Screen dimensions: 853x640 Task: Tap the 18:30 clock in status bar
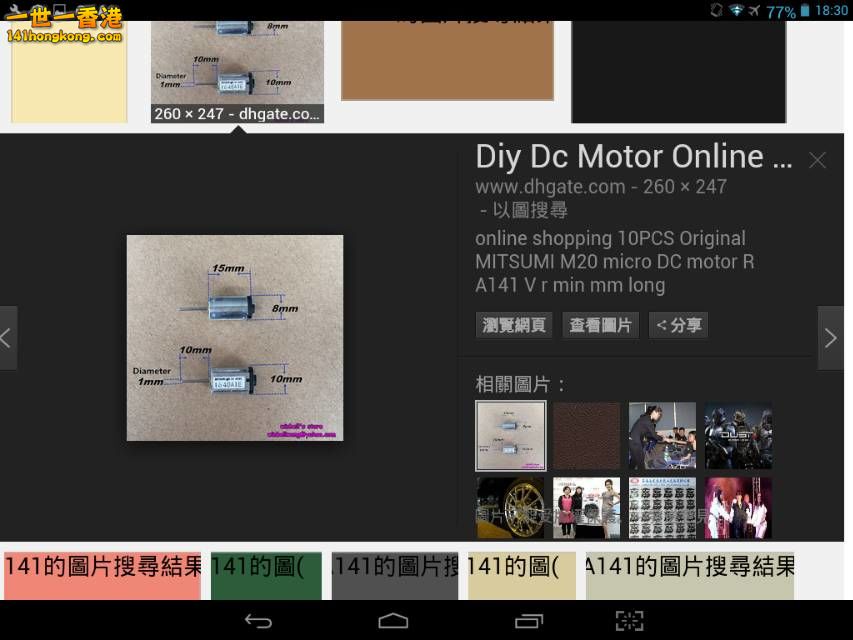point(831,10)
